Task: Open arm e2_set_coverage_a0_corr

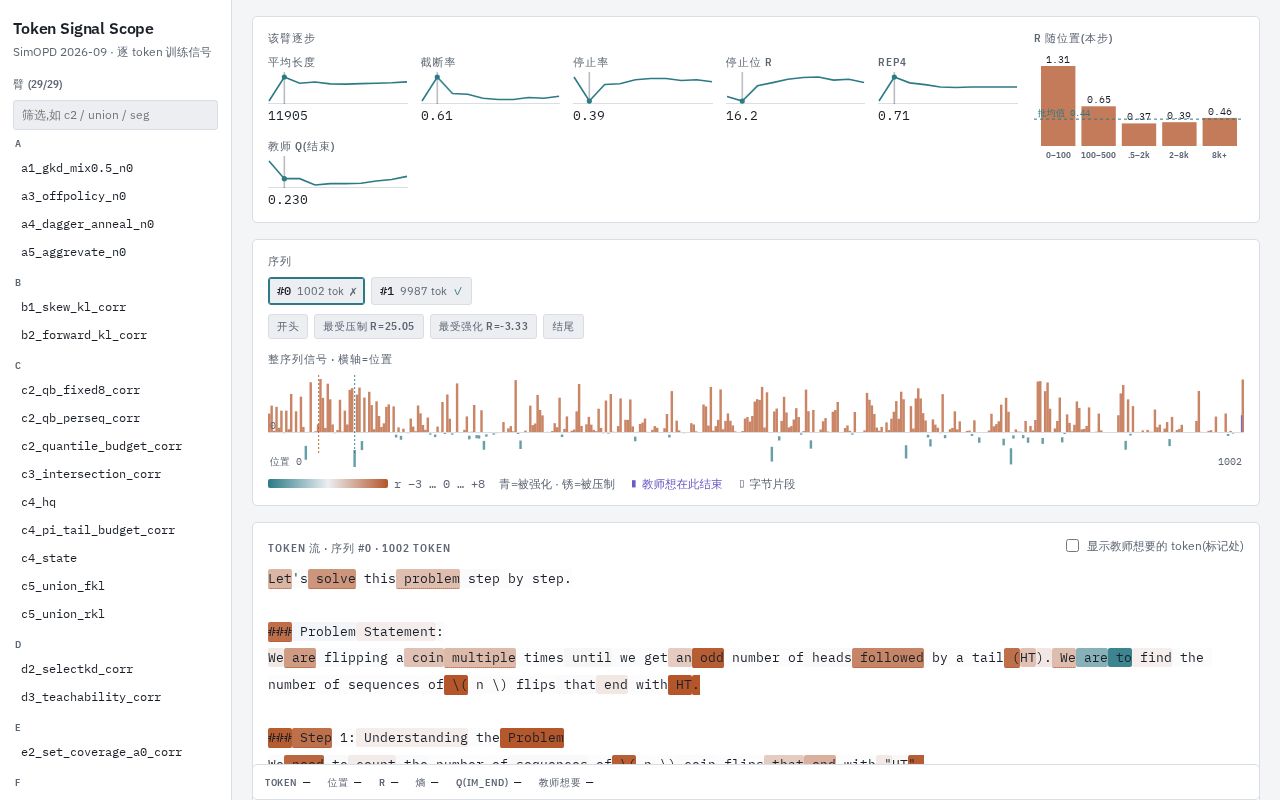Action: [x=115, y=752]
